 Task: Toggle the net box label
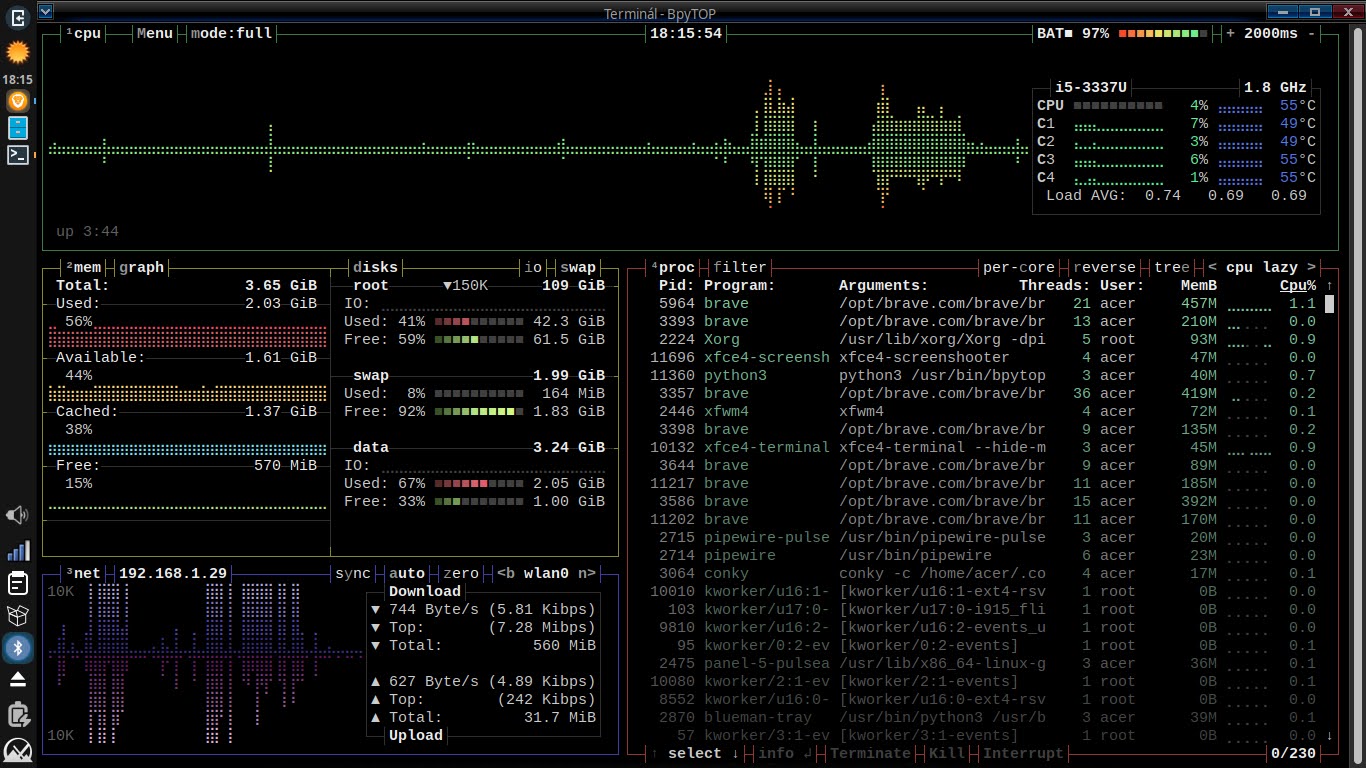(x=84, y=573)
